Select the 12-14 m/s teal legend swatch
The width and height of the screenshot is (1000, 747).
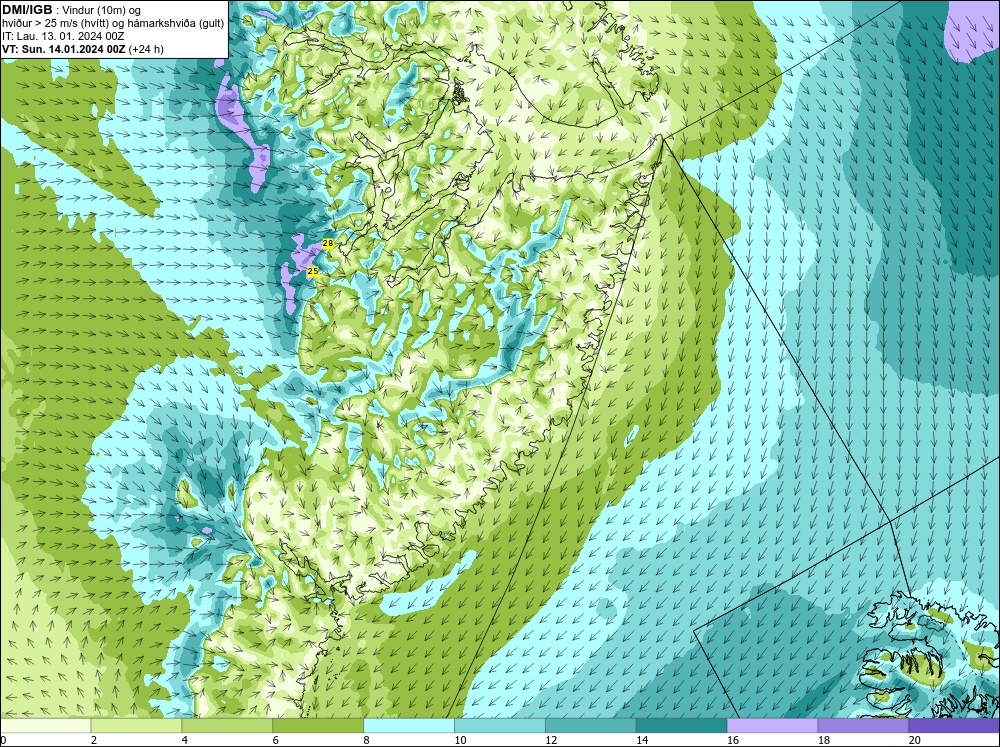[591, 725]
